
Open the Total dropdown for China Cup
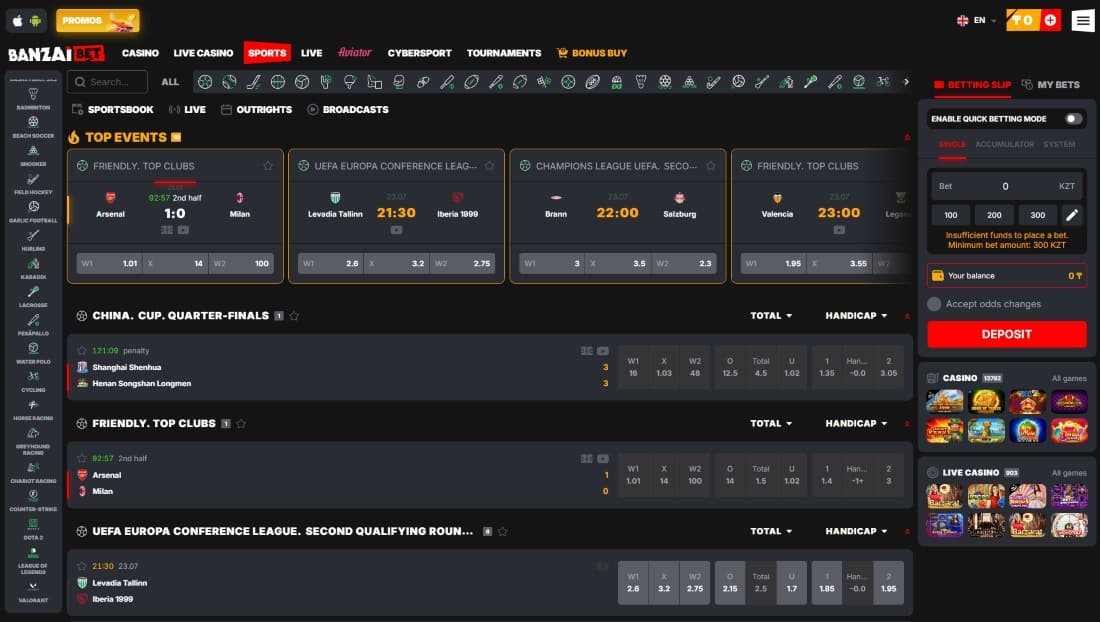tap(771, 316)
